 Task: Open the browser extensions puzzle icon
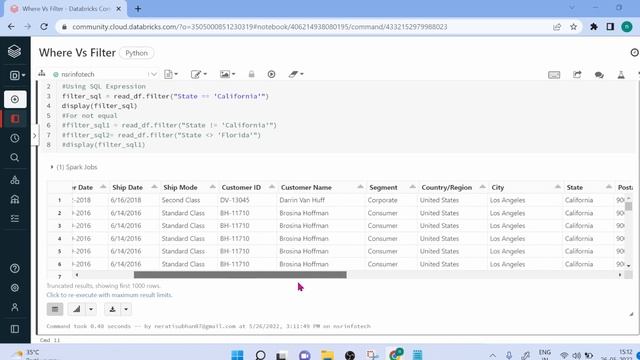pyautogui.click(x=594, y=27)
